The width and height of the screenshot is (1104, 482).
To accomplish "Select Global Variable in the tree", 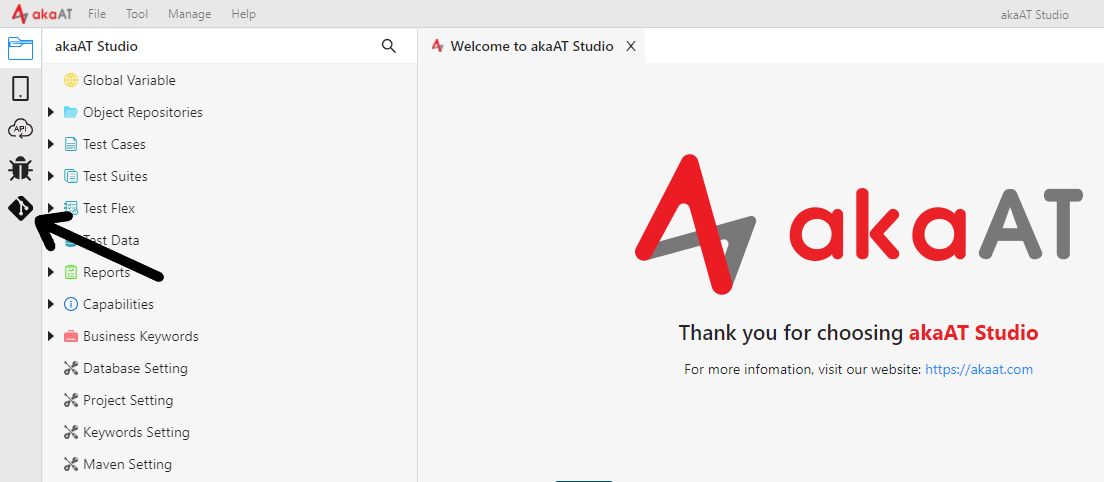I will point(130,80).
